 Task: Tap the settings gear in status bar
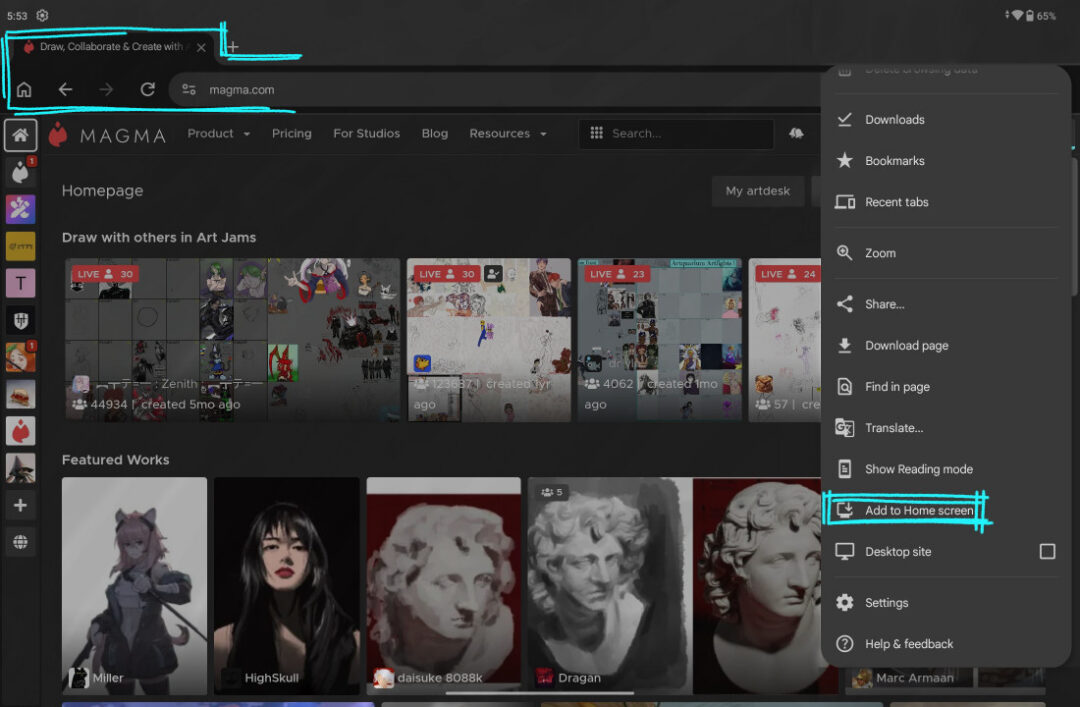[x=42, y=15]
